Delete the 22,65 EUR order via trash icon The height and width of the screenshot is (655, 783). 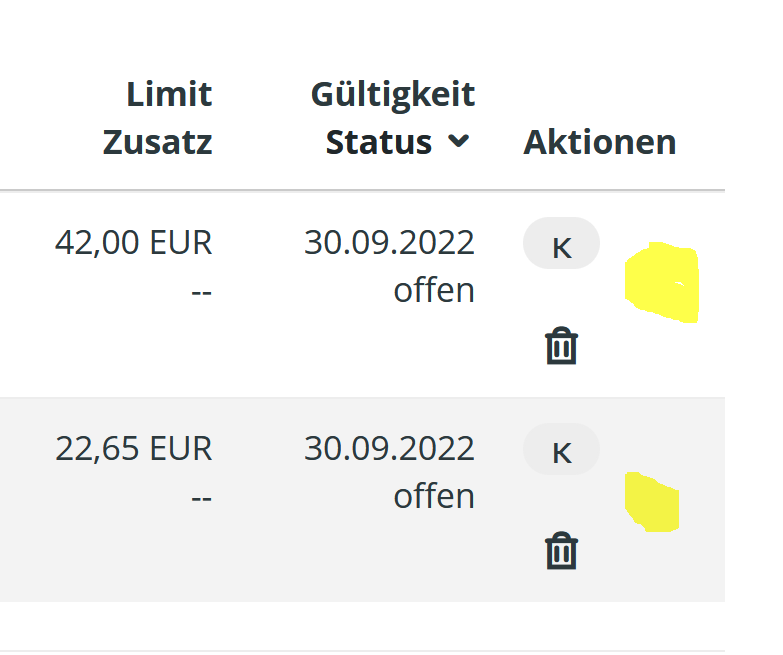pos(561,551)
